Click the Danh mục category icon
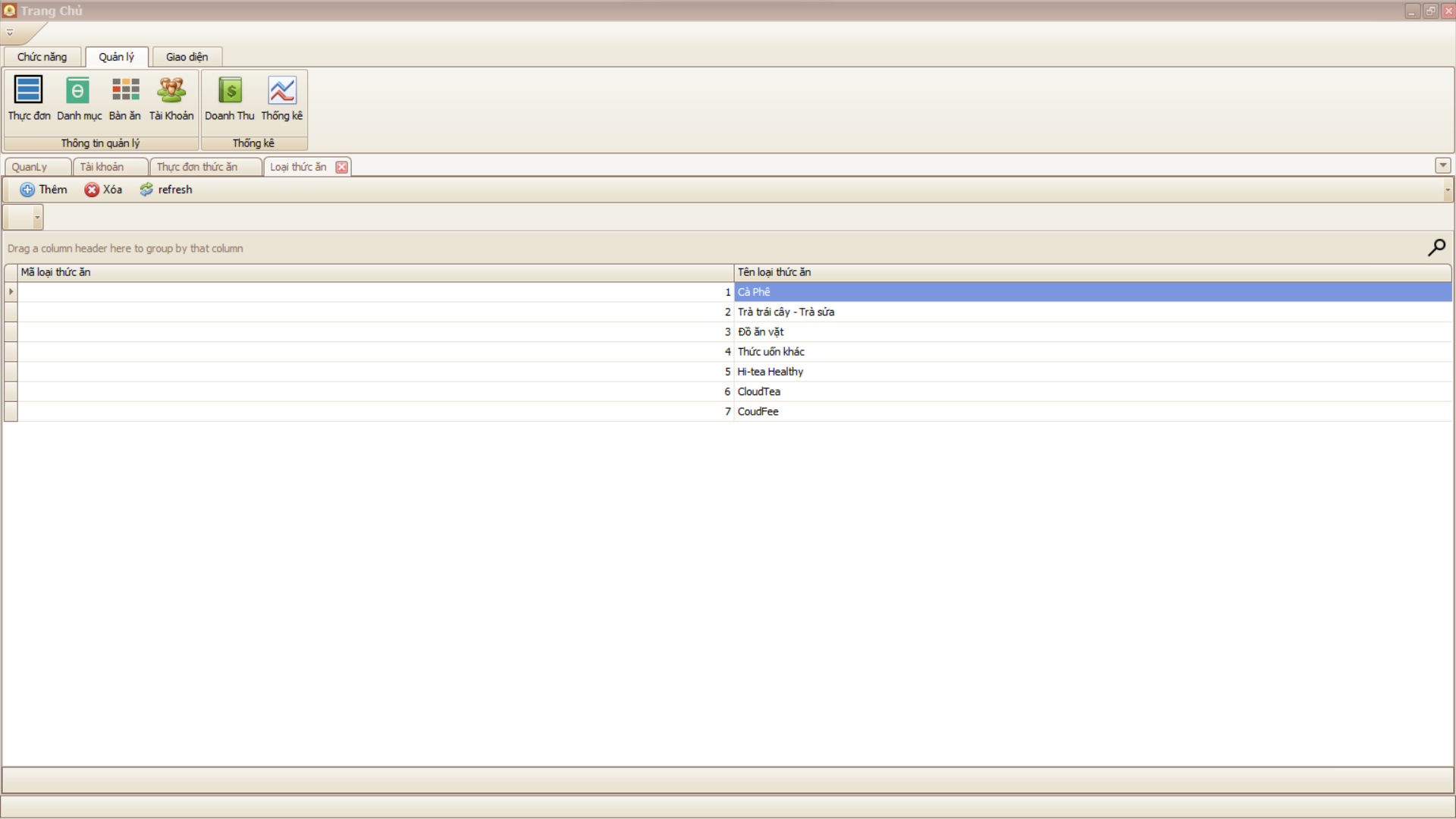Screen dimensions: 1456x819 coord(79,98)
